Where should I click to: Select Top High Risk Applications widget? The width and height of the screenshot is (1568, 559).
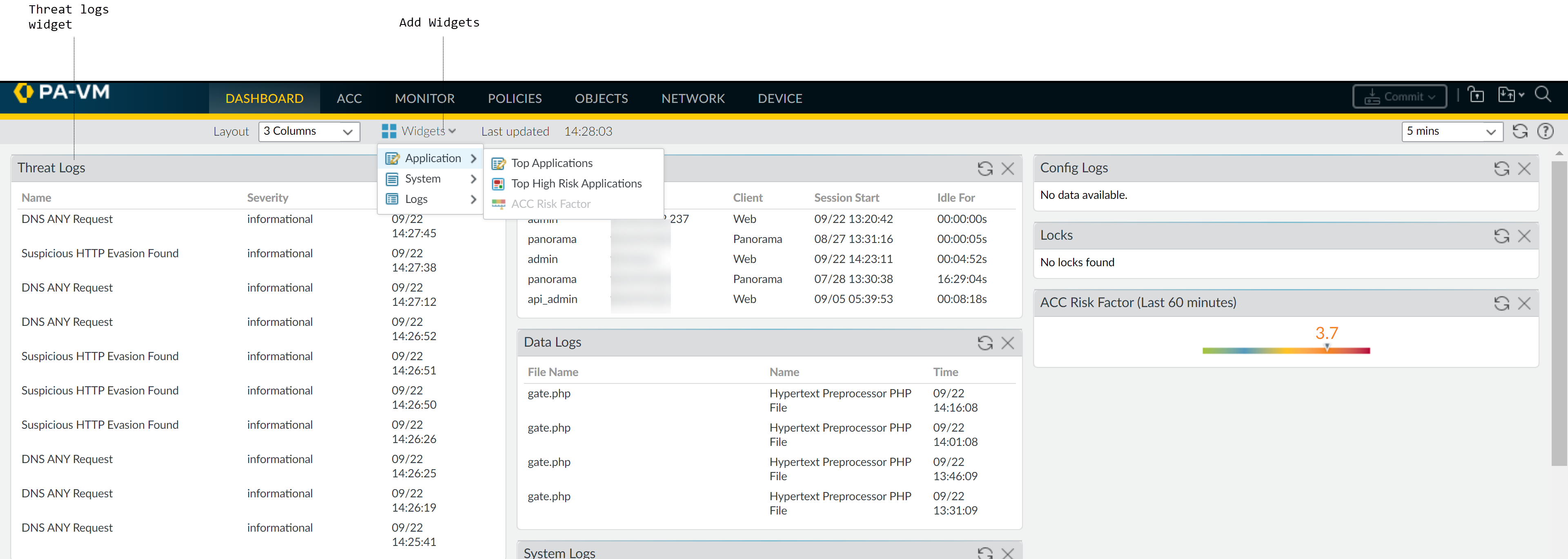(x=576, y=184)
